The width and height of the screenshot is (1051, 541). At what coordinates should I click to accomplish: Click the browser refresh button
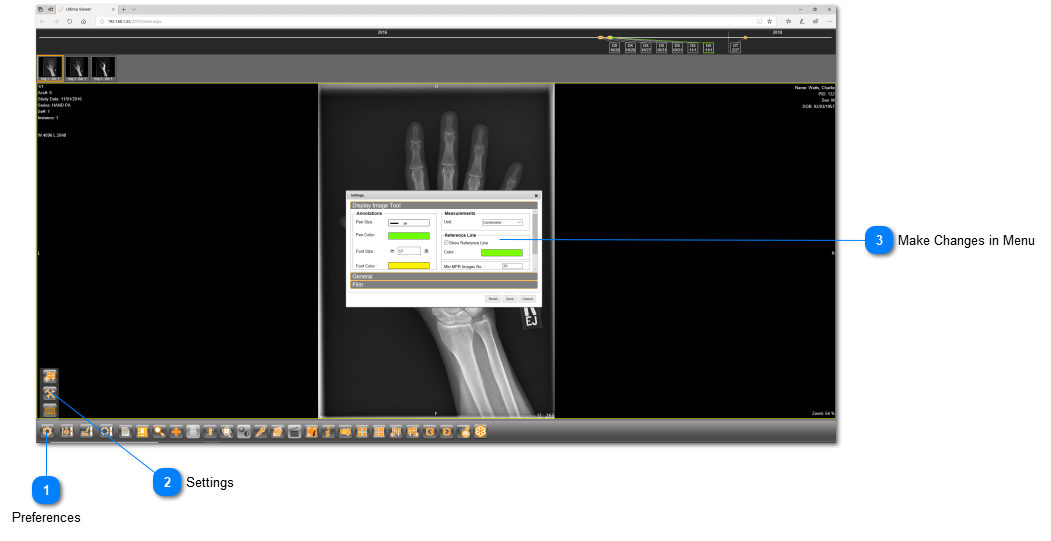70,21
